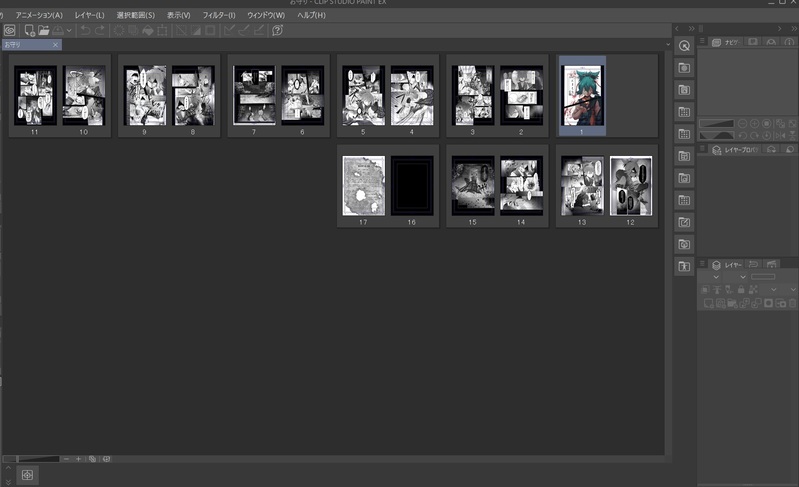Click the Scale/Rotate transform icon
799x487 pixels.
tap(162, 31)
